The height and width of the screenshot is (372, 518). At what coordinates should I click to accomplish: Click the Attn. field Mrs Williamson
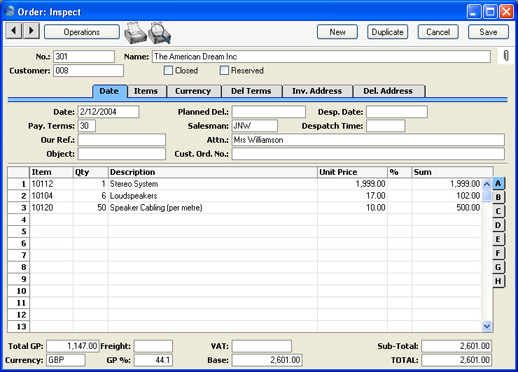[x=368, y=140]
